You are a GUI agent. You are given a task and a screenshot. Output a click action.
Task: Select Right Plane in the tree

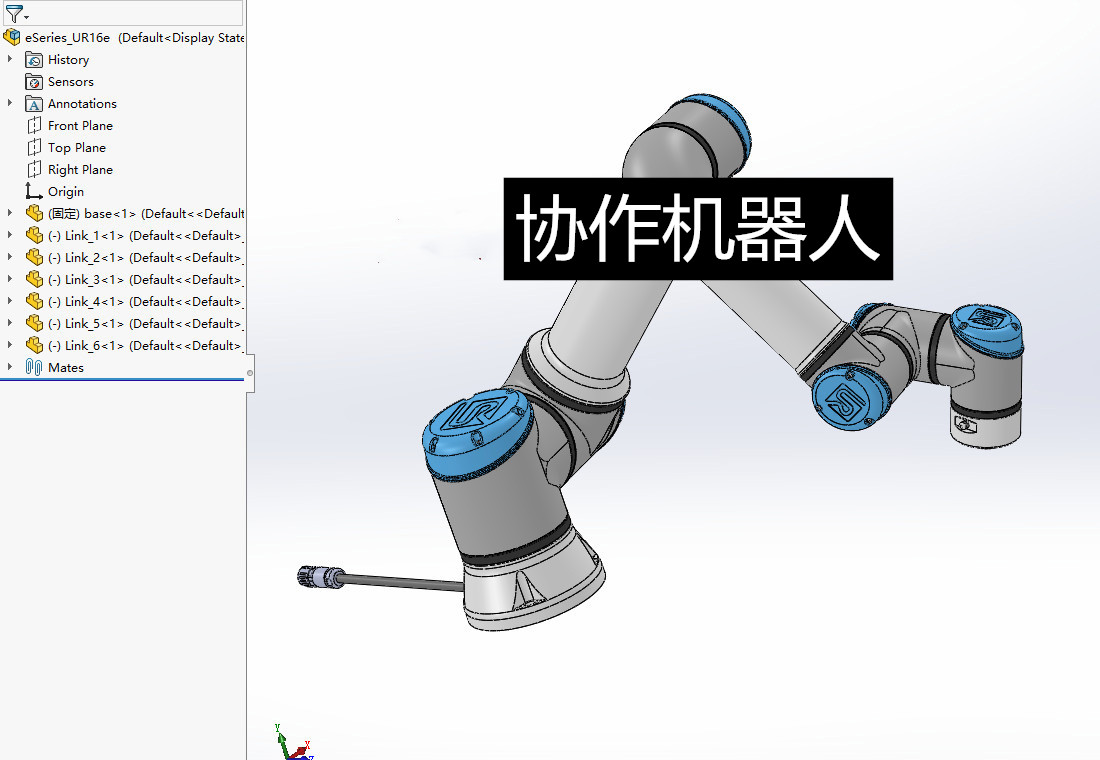[80, 170]
